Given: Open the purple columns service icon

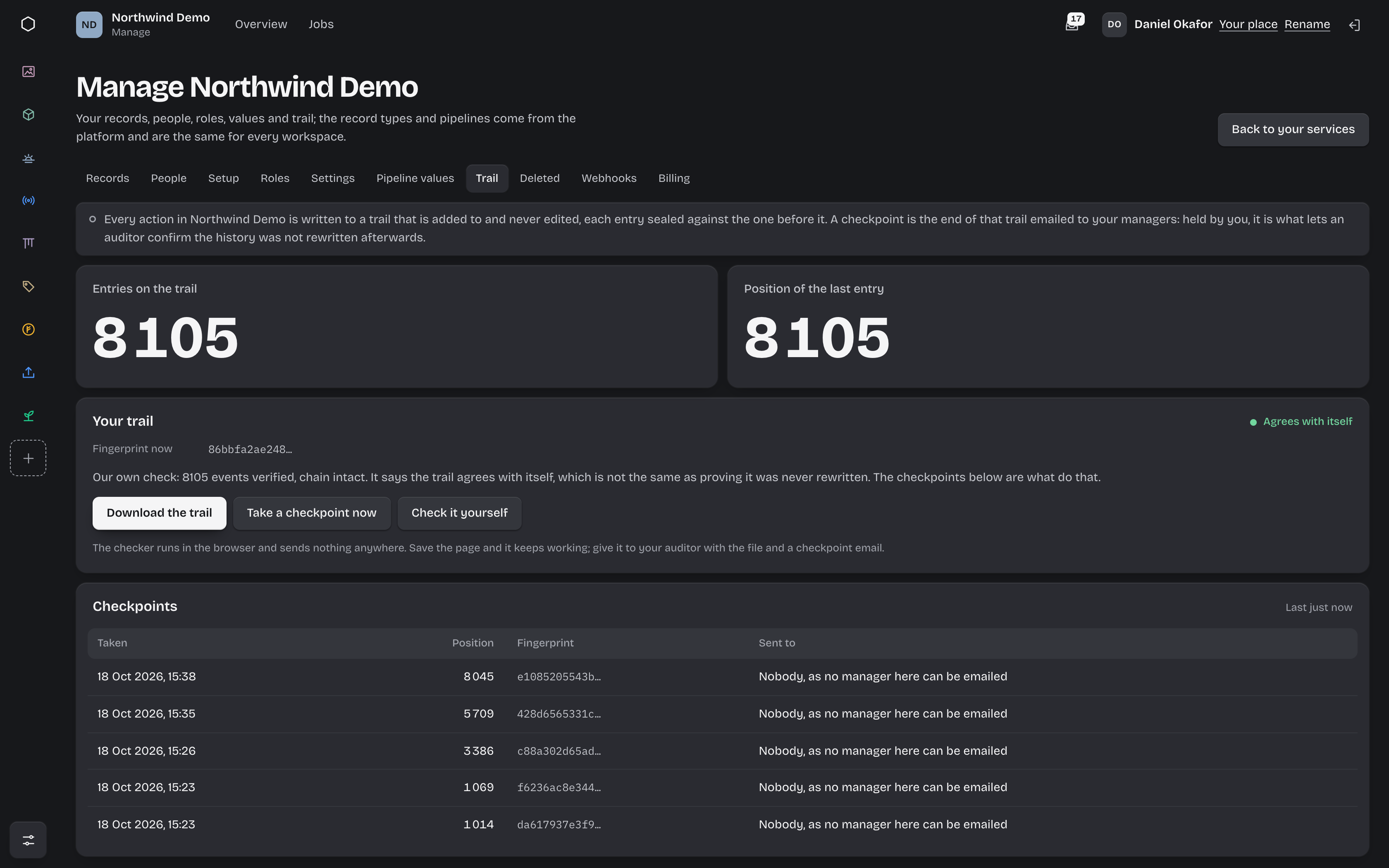Looking at the screenshot, I should 28,243.
